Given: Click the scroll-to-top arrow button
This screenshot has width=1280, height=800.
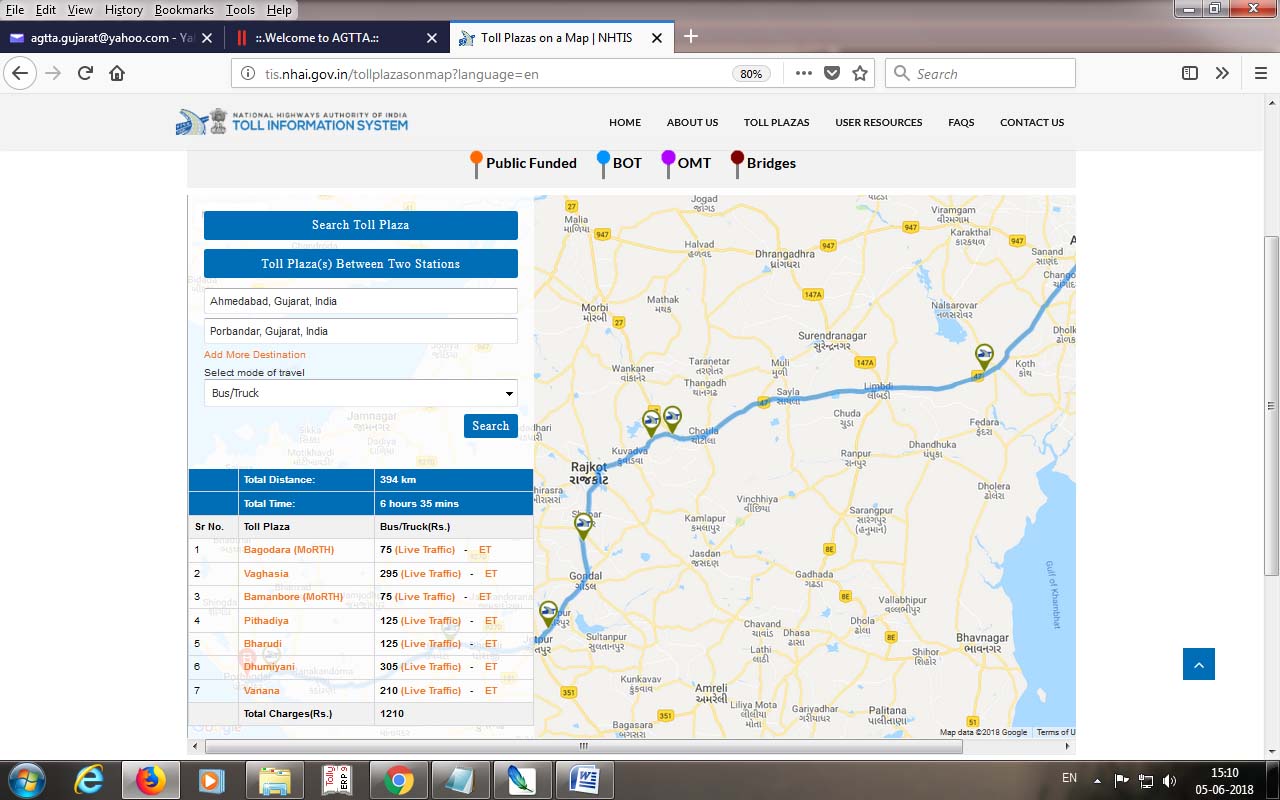Looking at the screenshot, I should (1198, 664).
